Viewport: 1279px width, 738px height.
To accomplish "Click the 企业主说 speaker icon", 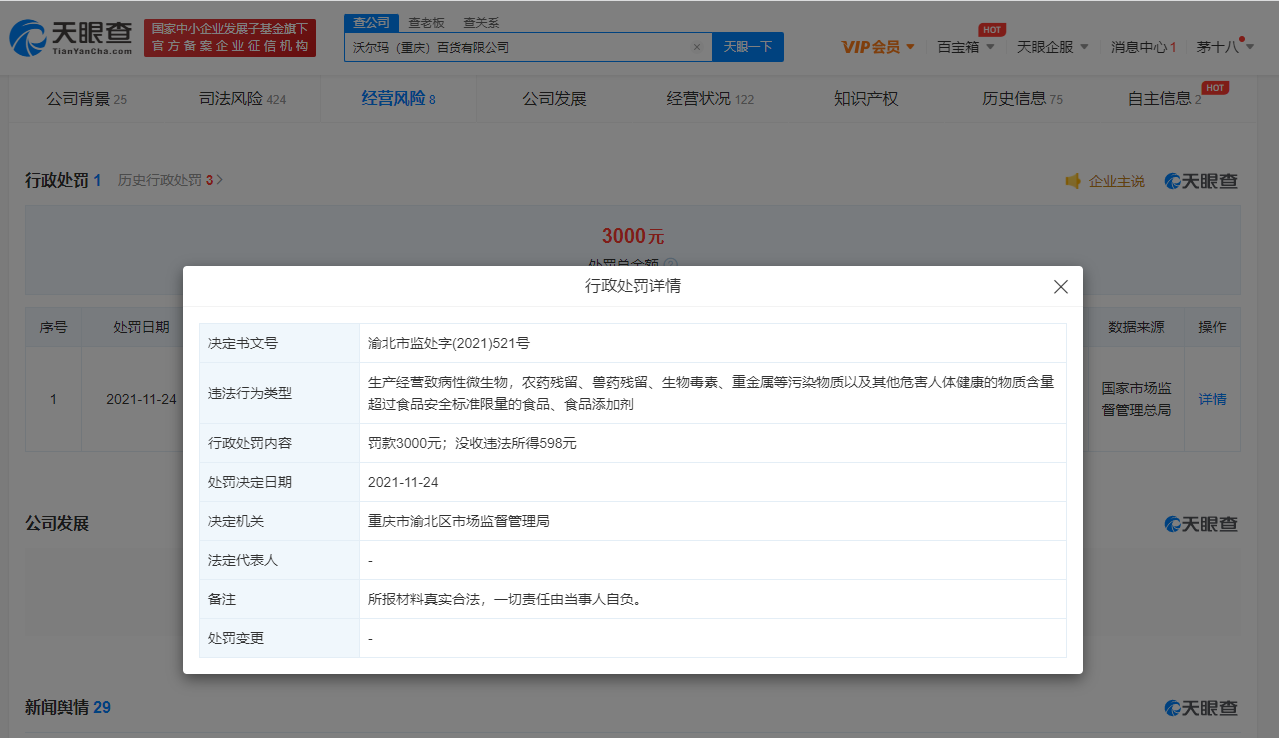I will pos(1073,181).
